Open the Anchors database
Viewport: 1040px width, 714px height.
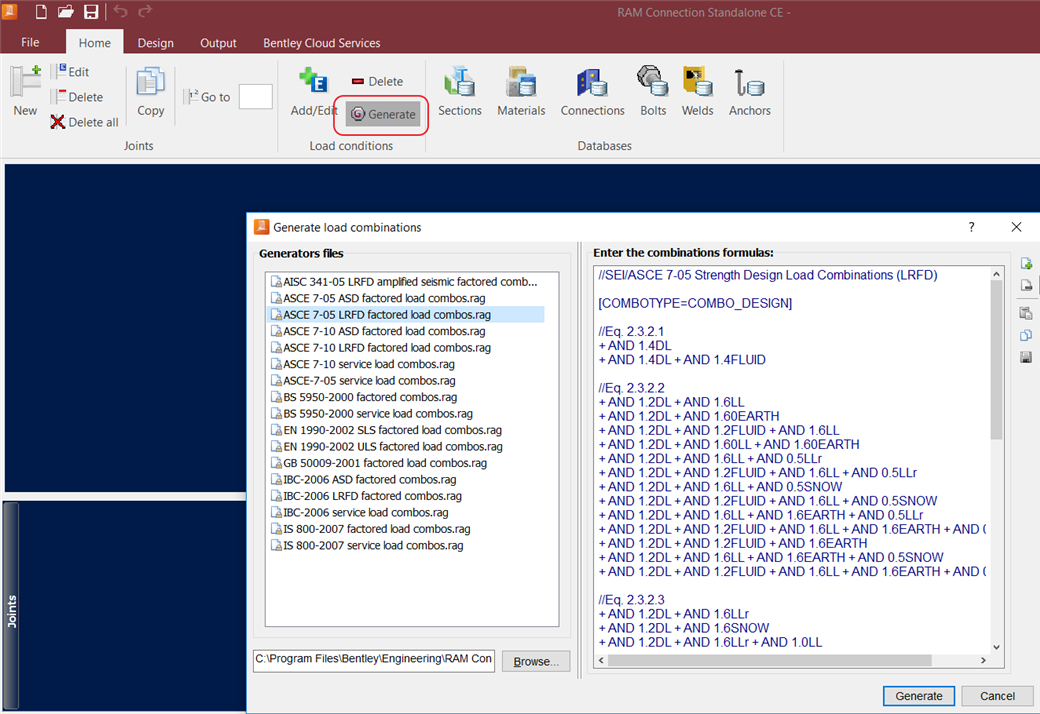pyautogui.click(x=749, y=92)
